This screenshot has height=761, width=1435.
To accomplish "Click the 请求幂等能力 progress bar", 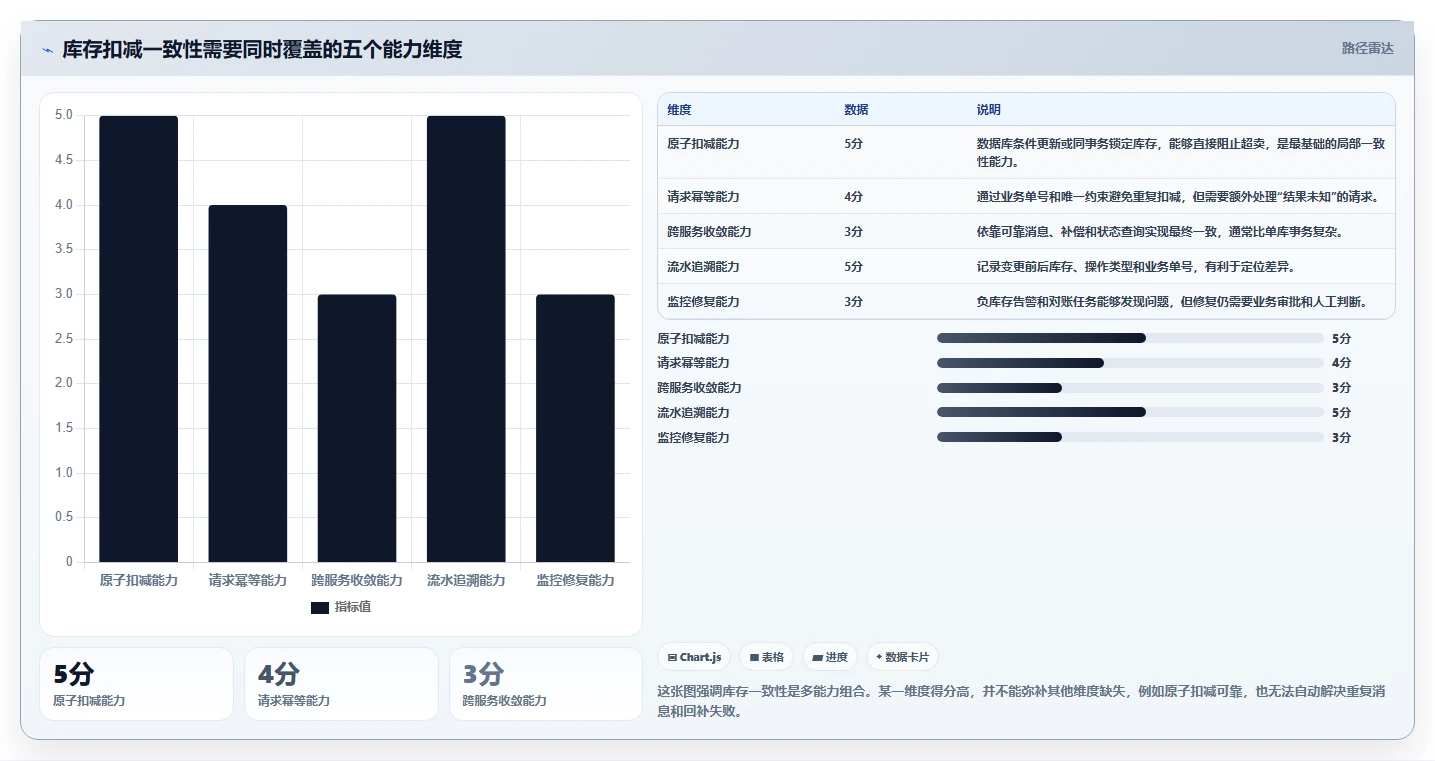I will pos(1130,363).
